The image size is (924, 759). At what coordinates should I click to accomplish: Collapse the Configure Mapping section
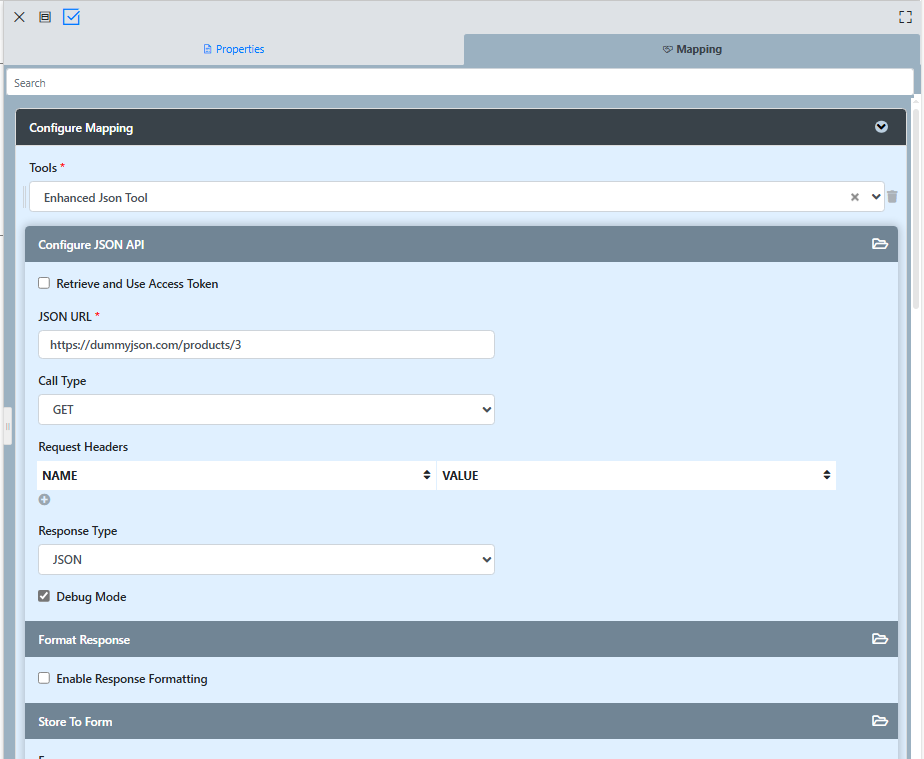point(881,127)
